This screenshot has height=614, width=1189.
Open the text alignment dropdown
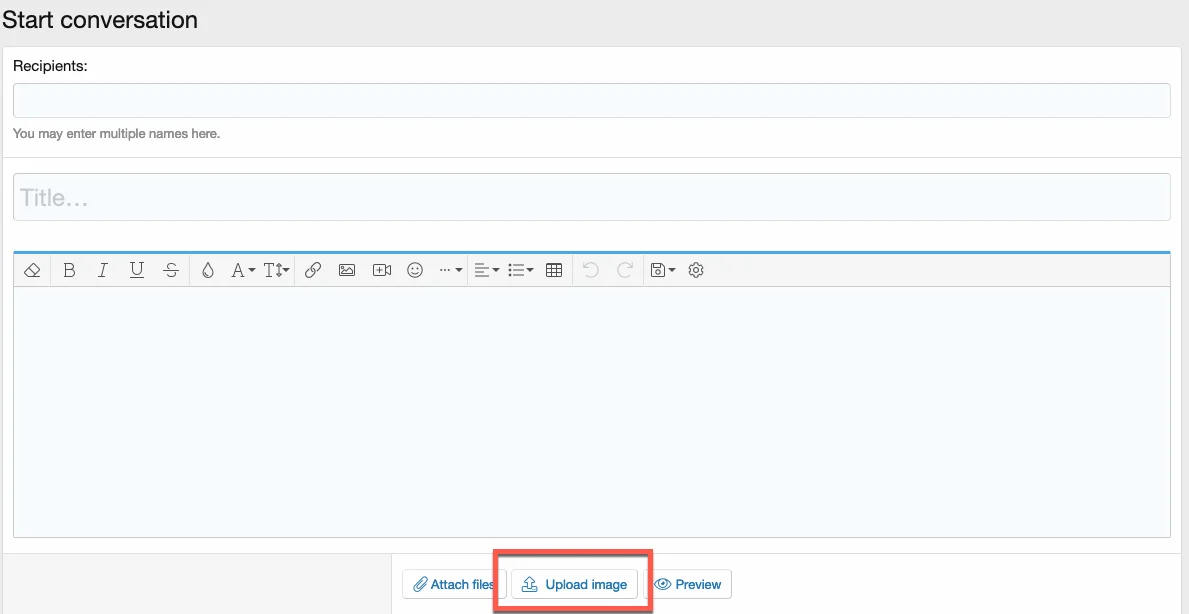click(x=486, y=270)
